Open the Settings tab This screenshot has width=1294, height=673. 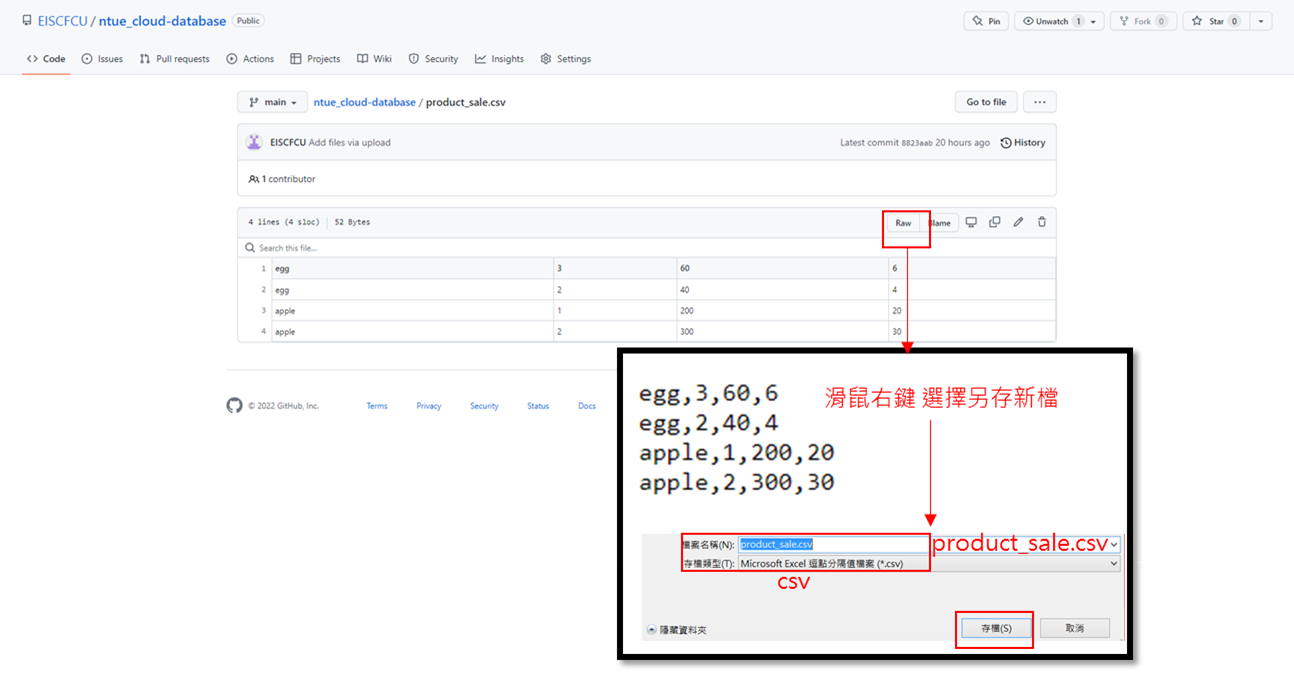tap(566, 58)
